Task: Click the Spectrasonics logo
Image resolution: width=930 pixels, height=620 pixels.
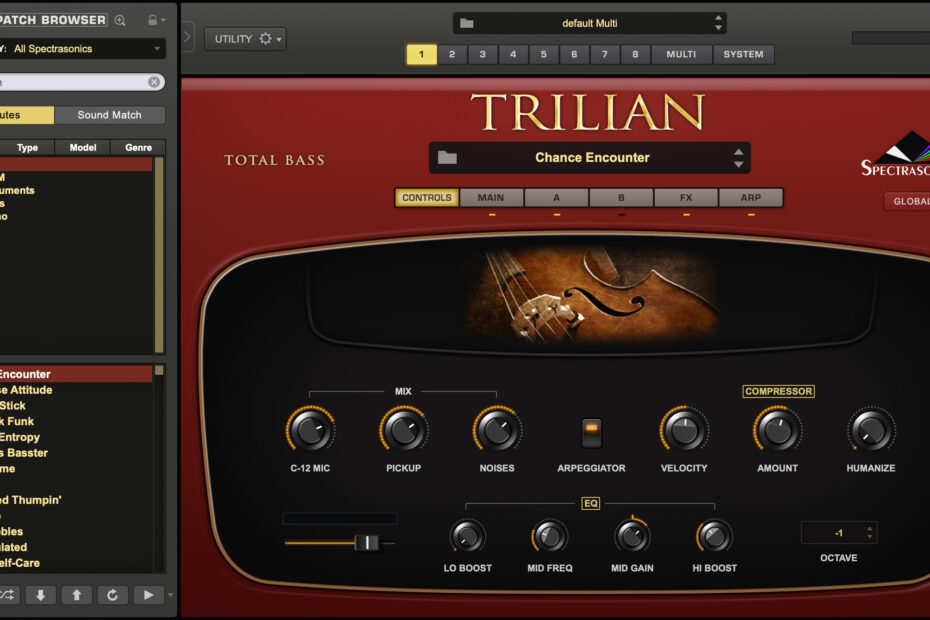Action: tap(896, 155)
